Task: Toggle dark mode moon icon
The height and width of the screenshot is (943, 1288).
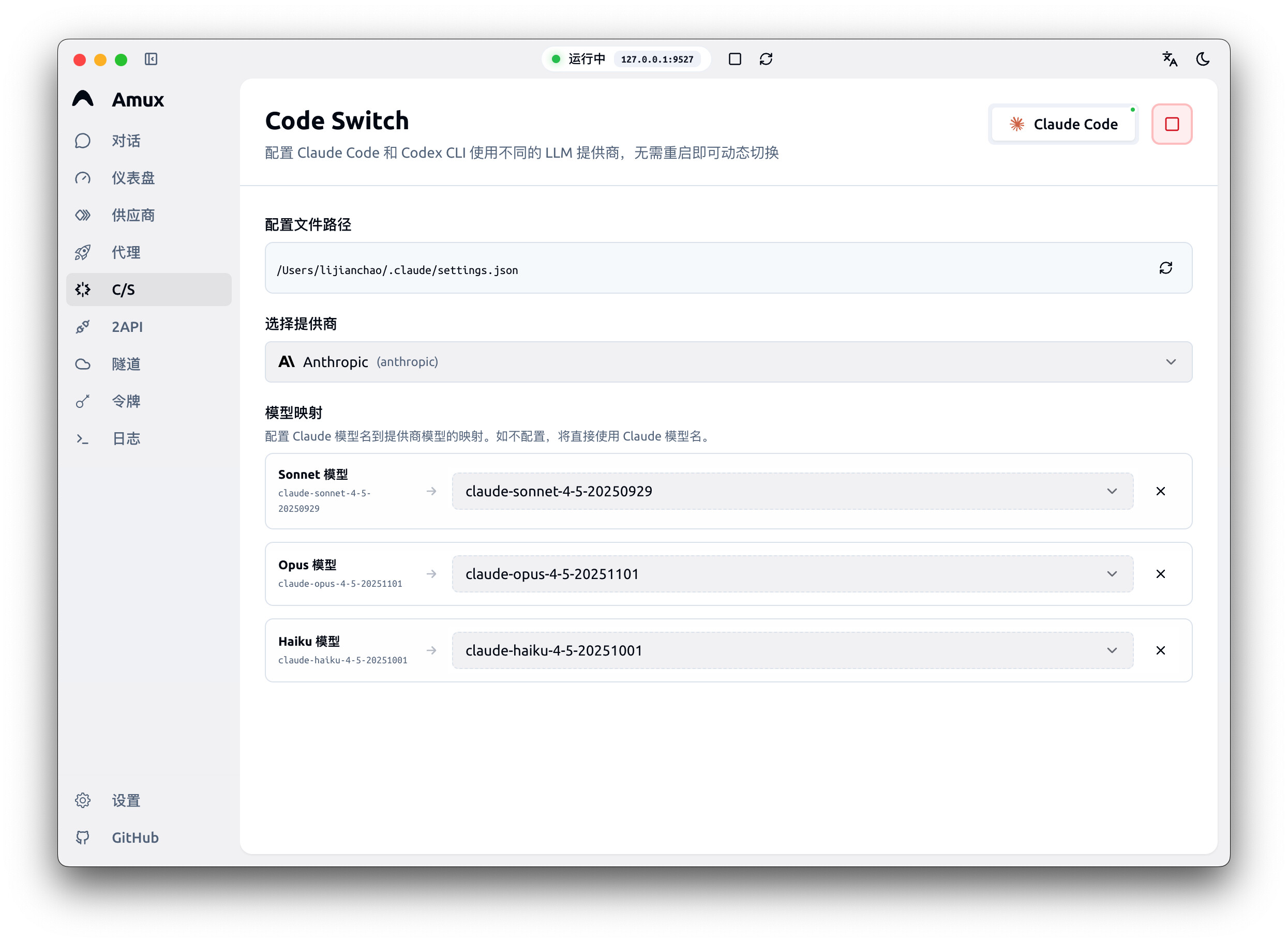Action: click(1202, 59)
